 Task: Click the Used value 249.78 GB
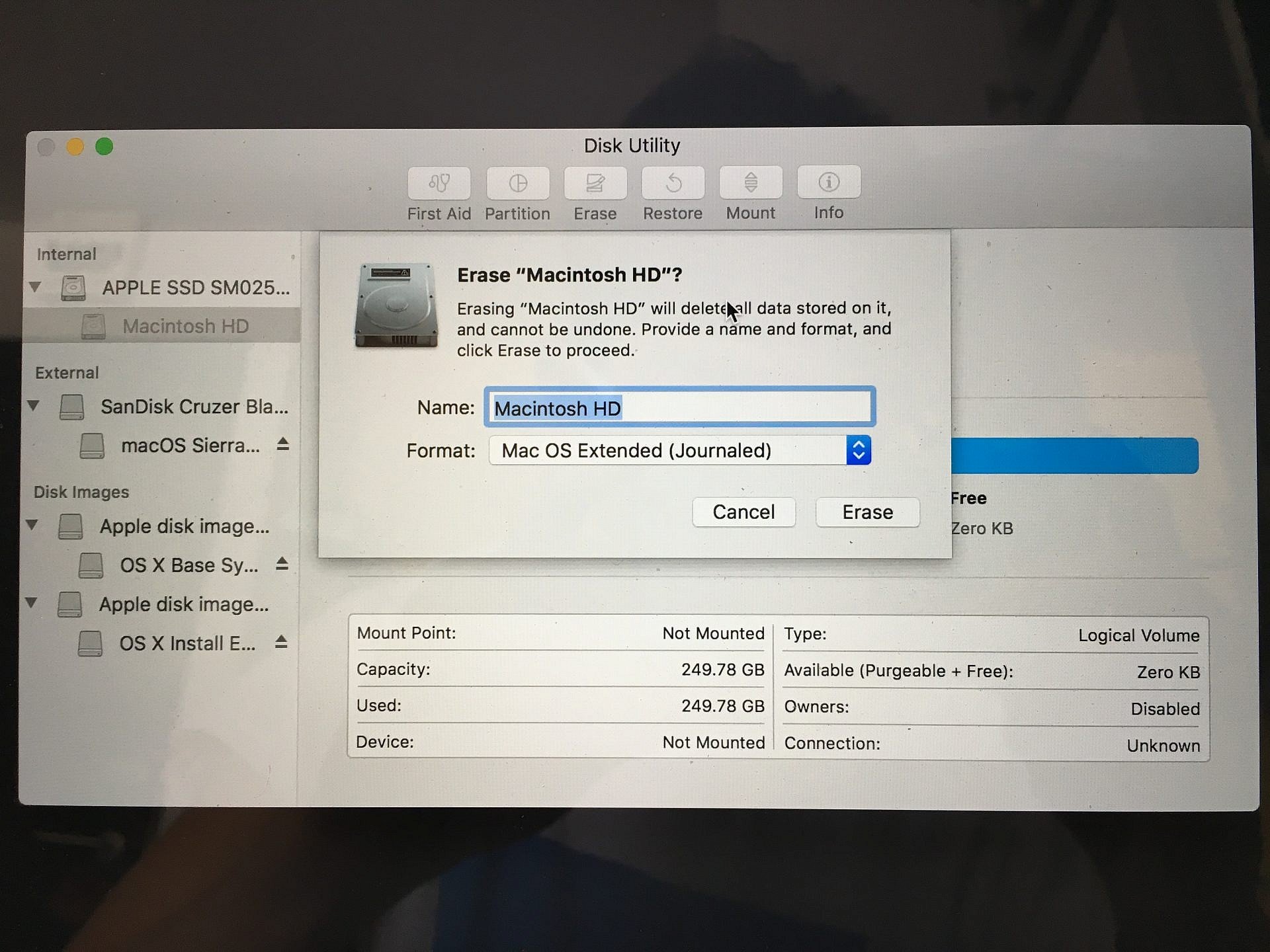click(x=723, y=706)
